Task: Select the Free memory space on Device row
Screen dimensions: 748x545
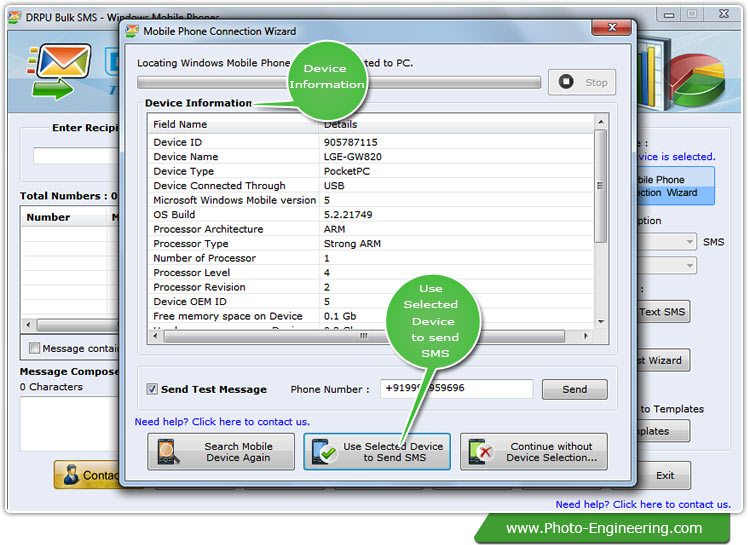Action: [x=371, y=316]
